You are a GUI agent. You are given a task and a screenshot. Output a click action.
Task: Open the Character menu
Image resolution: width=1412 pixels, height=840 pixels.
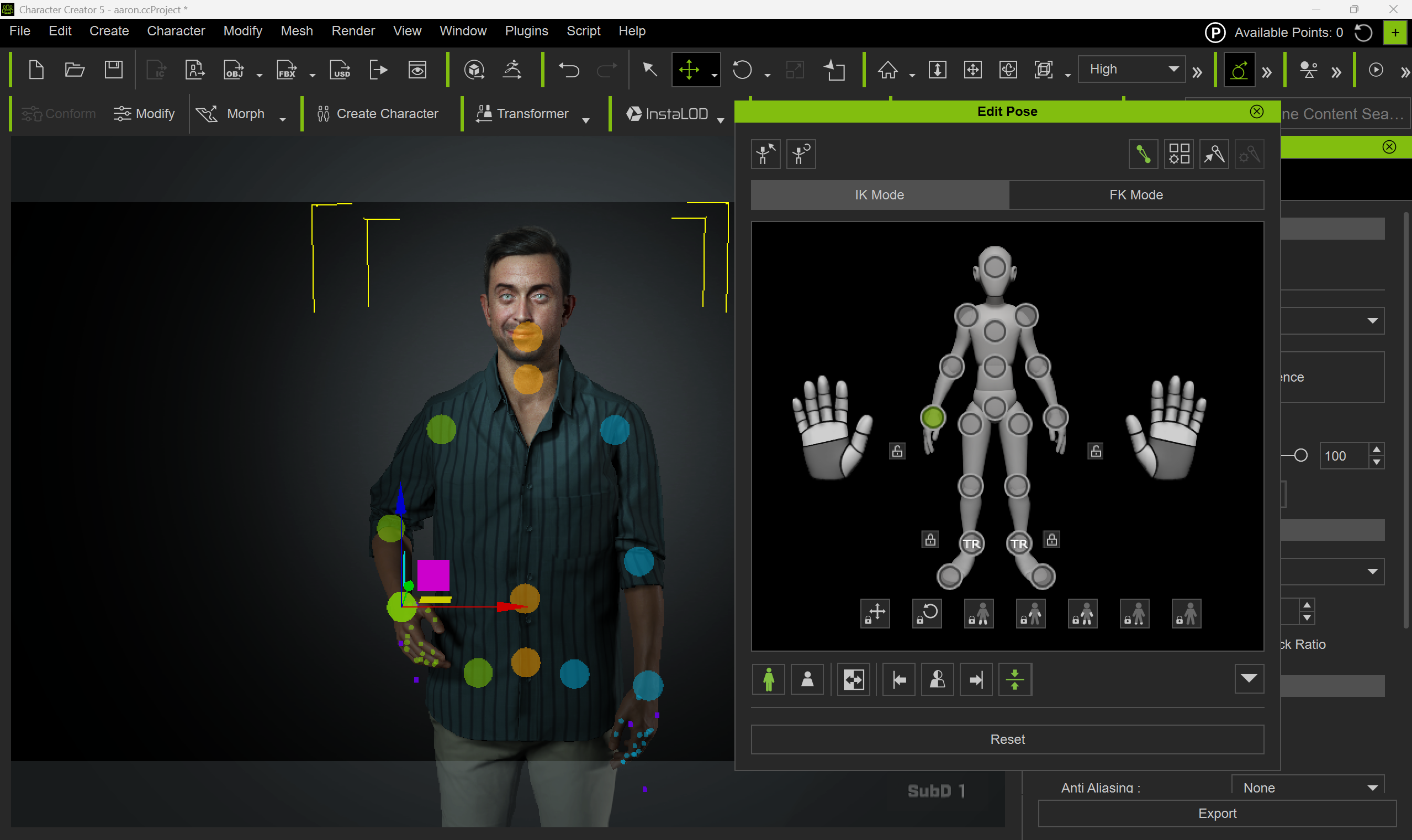[x=176, y=31]
